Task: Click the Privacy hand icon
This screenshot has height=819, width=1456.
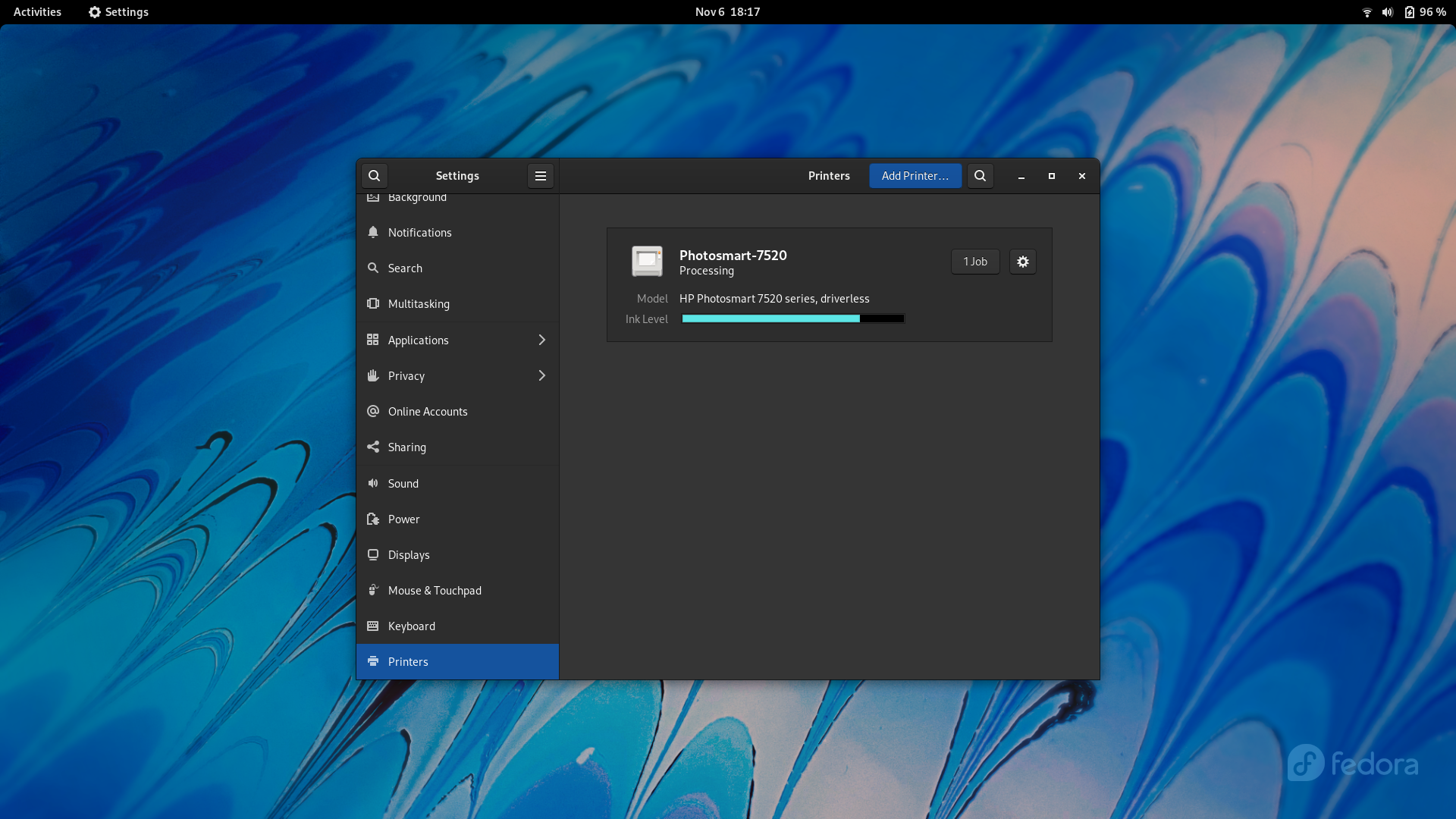Action: click(x=373, y=375)
